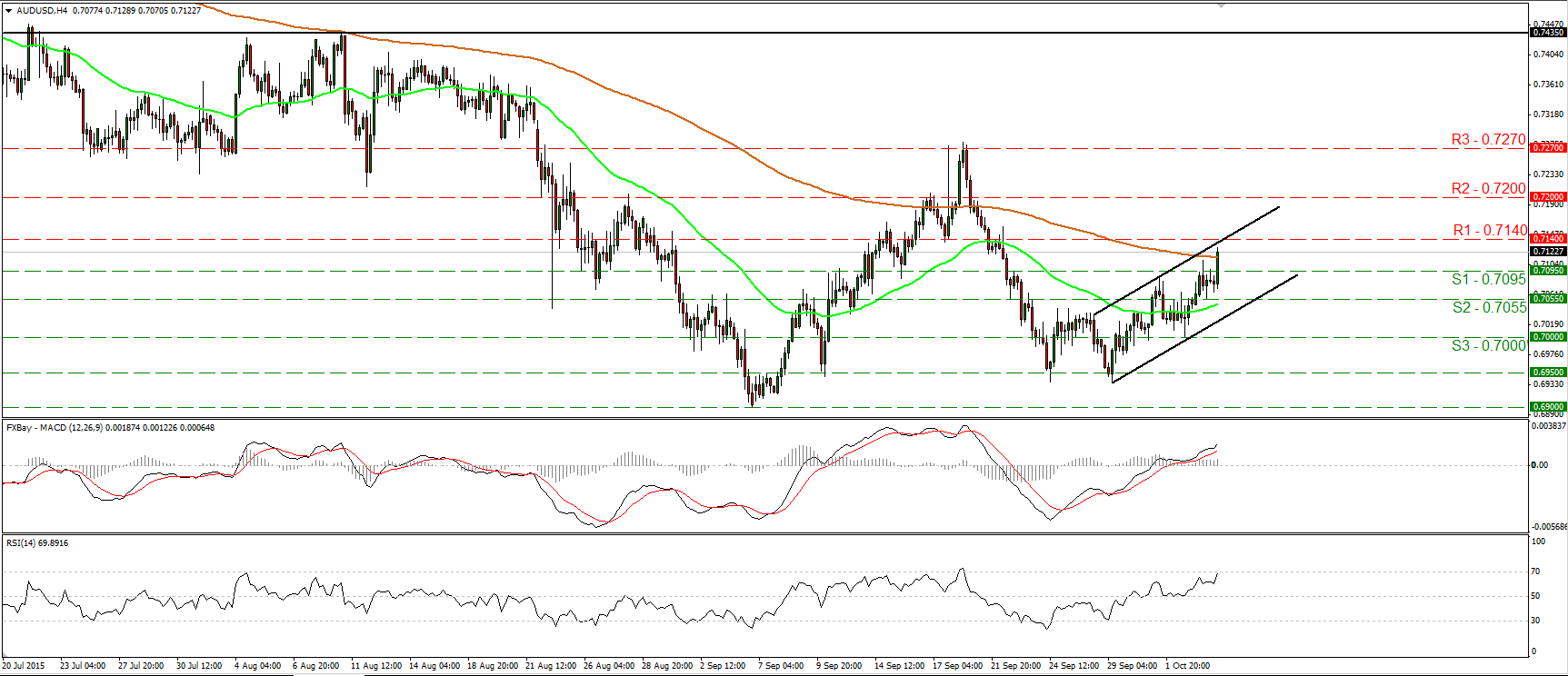
Task: Click the S3 - 0.7000 support label
Action: pos(1488,345)
